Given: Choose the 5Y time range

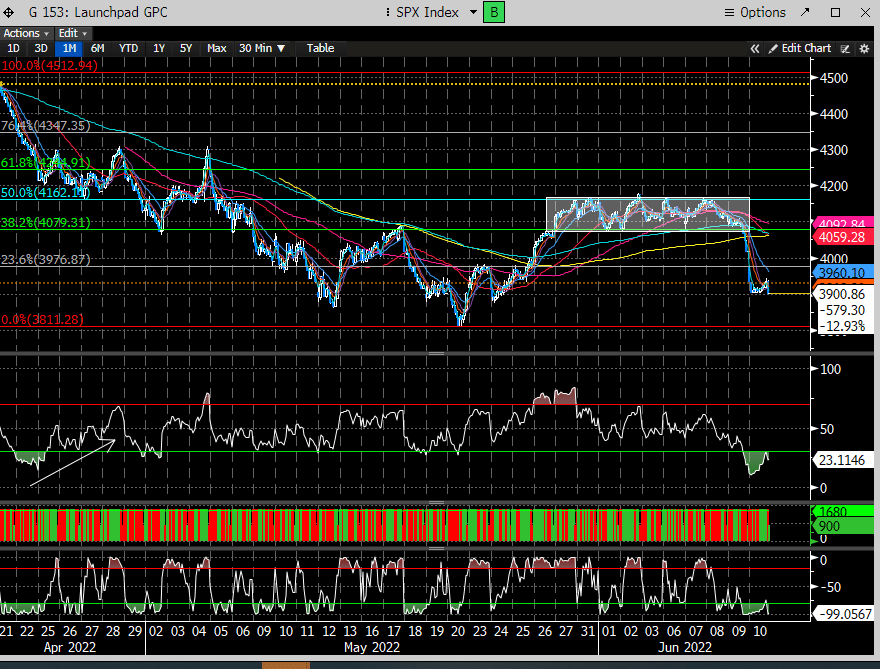Looking at the screenshot, I should coord(186,48).
